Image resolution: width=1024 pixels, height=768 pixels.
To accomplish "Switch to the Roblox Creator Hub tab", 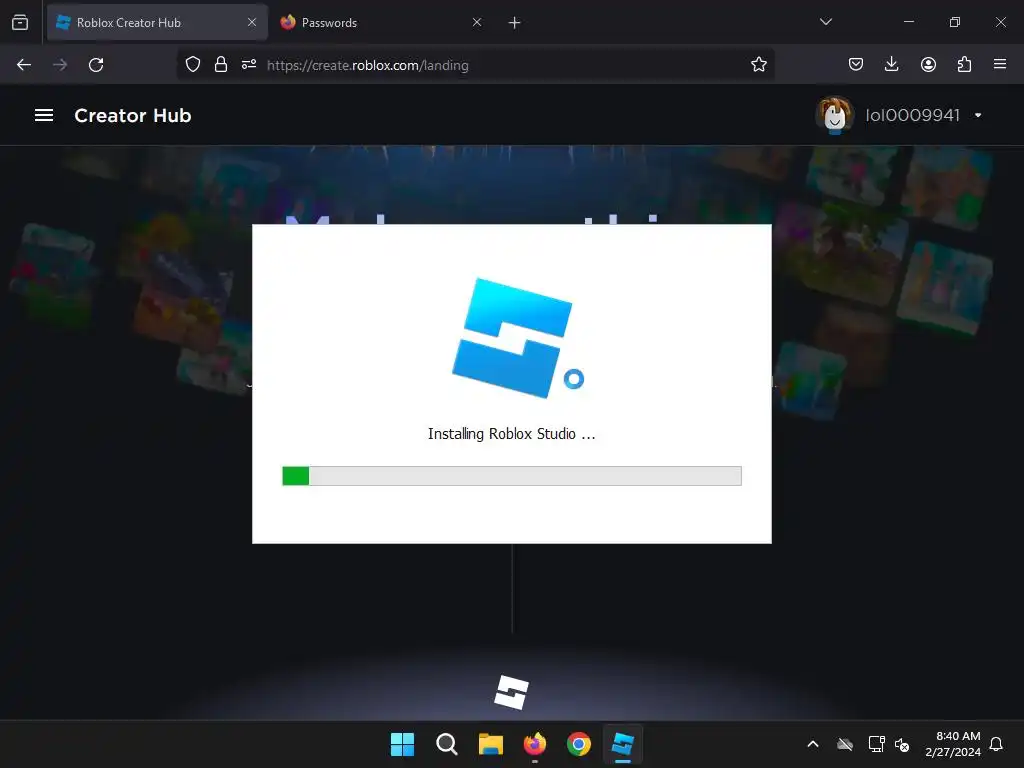I will (x=157, y=22).
